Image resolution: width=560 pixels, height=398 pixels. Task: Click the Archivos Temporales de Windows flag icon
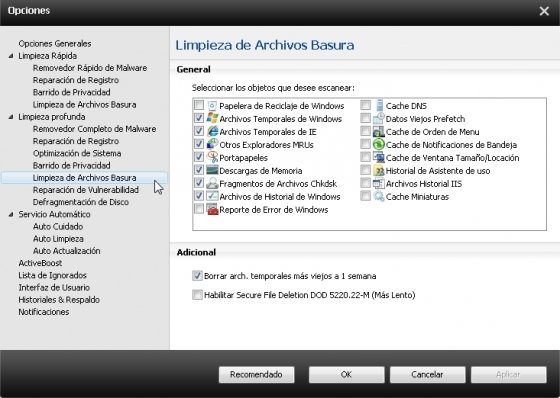pyautogui.click(x=212, y=118)
